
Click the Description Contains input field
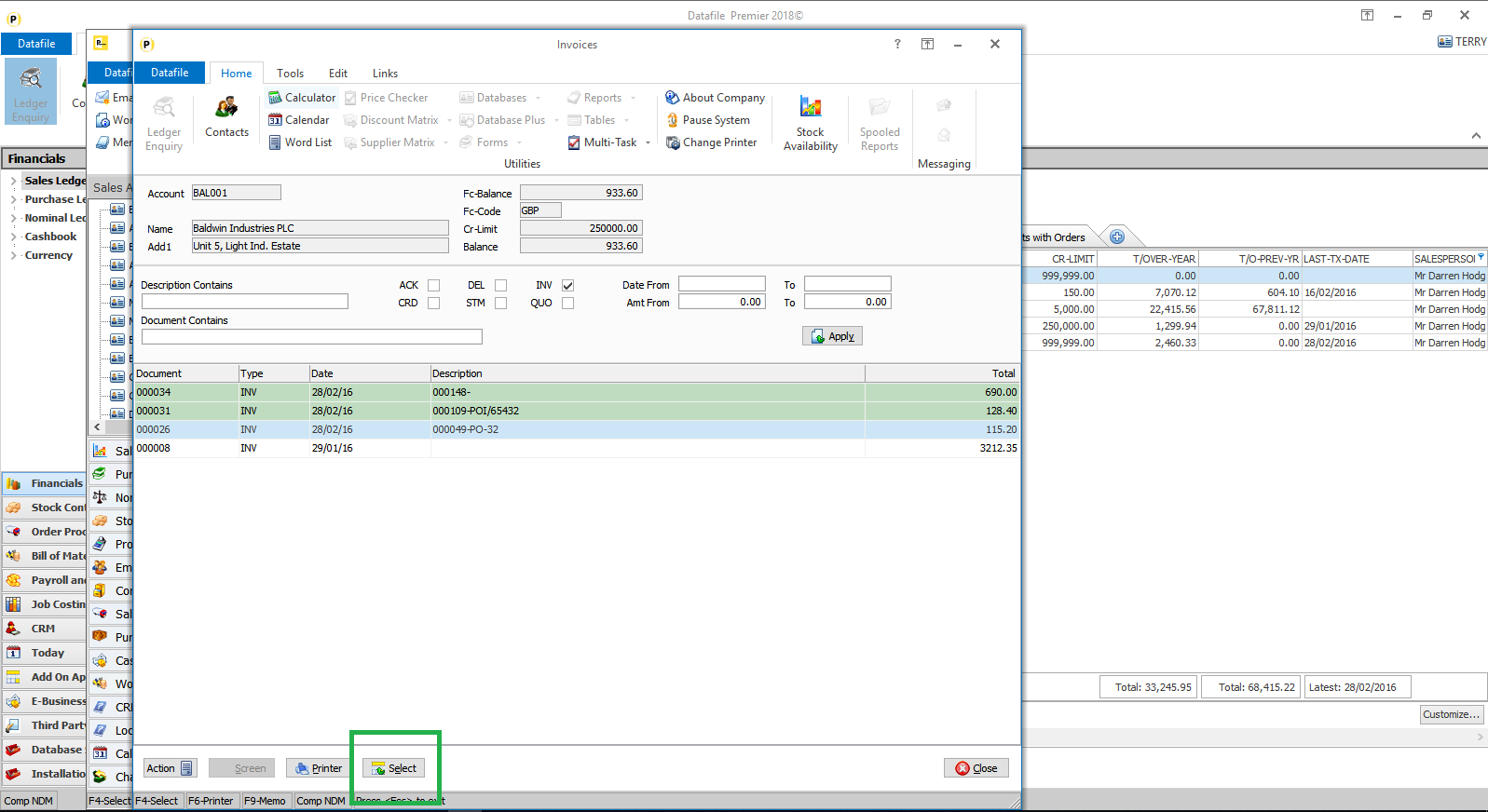click(x=244, y=302)
